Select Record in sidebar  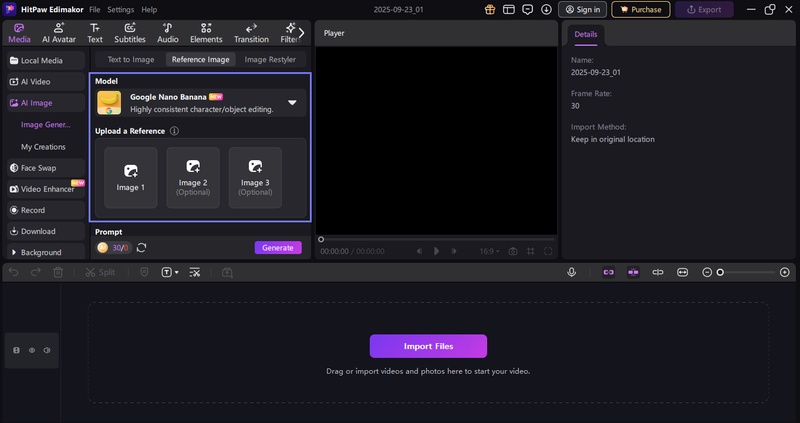tap(45, 210)
